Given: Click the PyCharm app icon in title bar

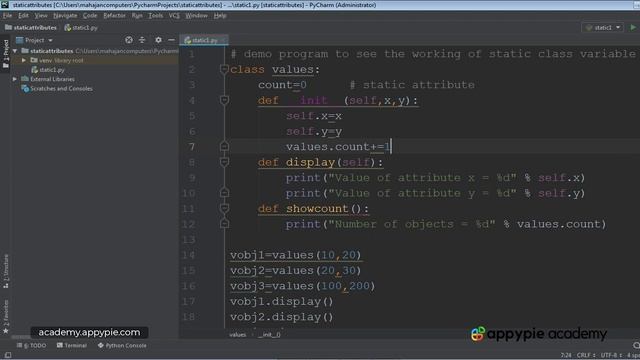Looking at the screenshot, I should [5, 4].
